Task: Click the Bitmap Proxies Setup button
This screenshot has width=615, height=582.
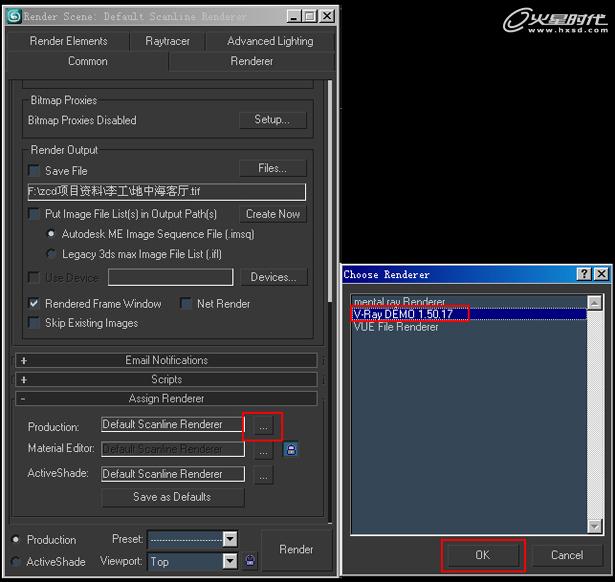Action: pyautogui.click(x=273, y=120)
